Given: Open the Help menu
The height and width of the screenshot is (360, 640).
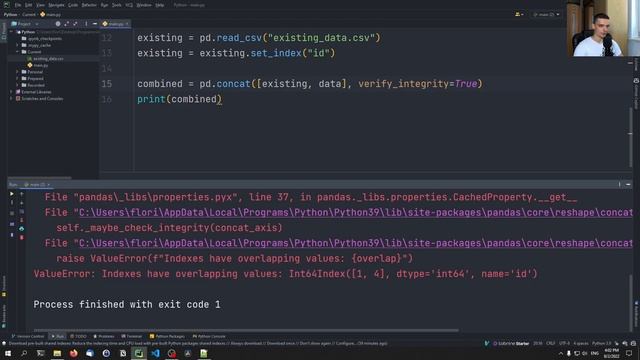Looking at the screenshot, I should tap(160, 5).
